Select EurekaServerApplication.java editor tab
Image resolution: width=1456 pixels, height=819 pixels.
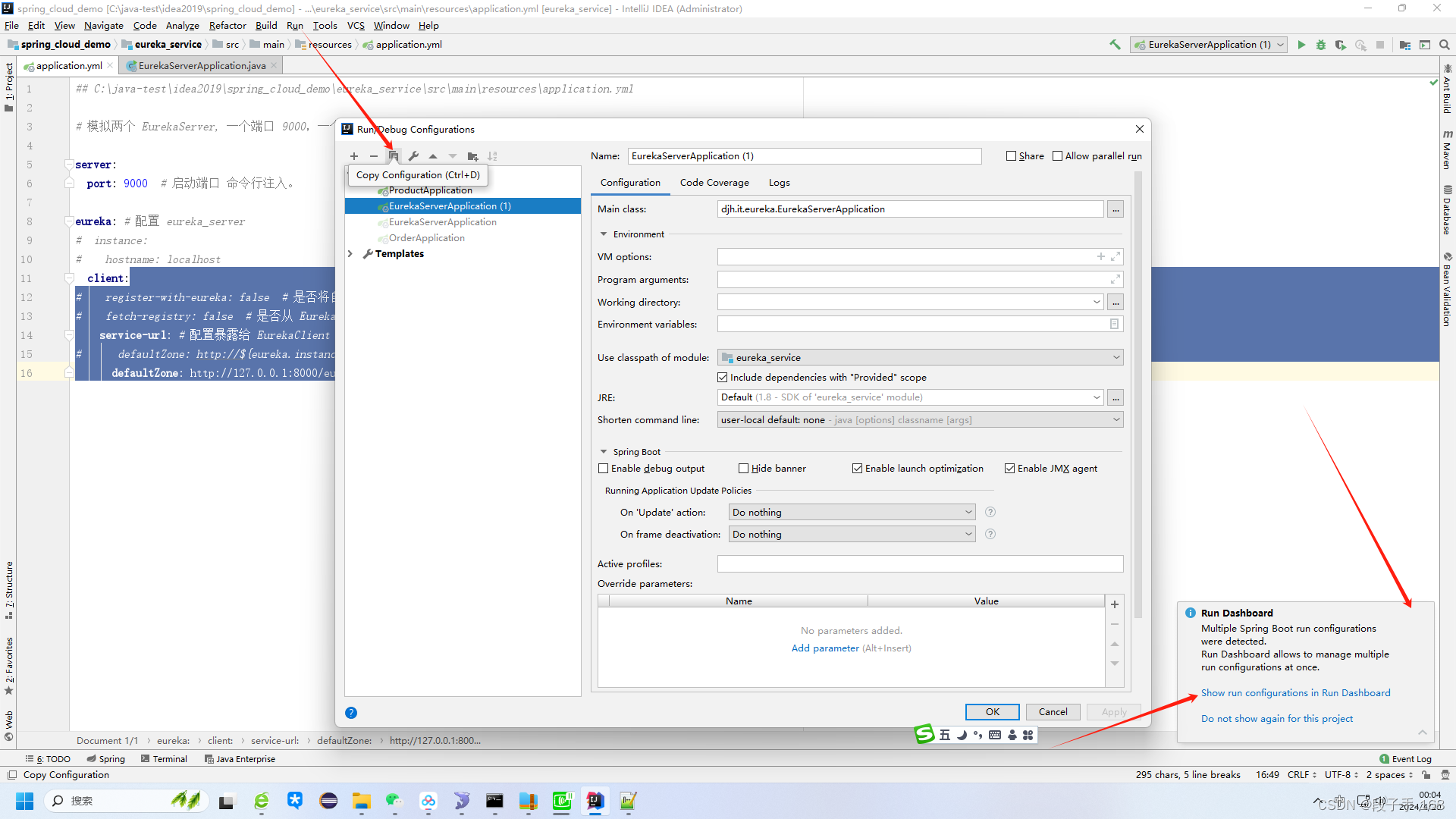click(202, 66)
